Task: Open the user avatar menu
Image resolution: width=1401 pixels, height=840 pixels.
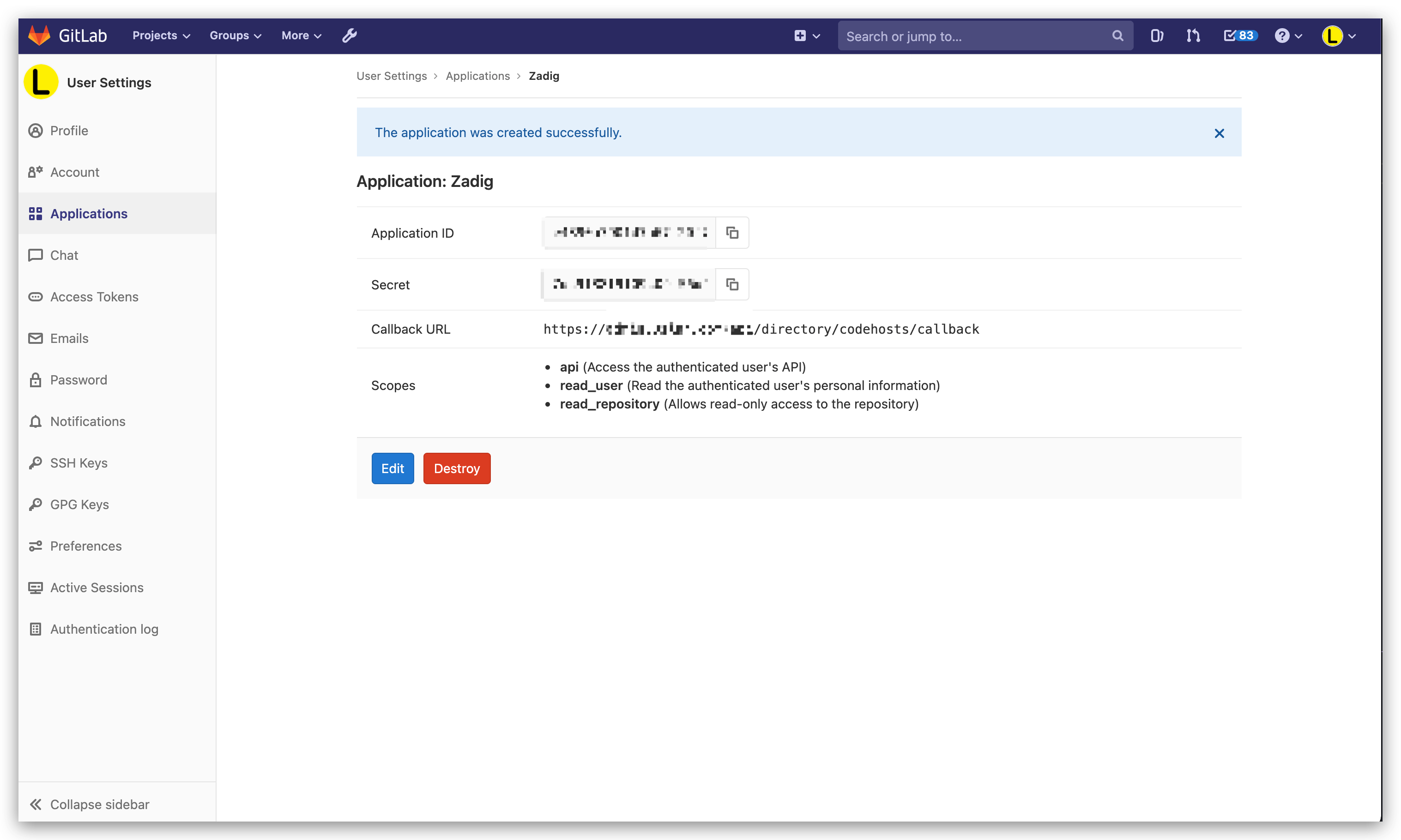Action: click(x=1338, y=35)
